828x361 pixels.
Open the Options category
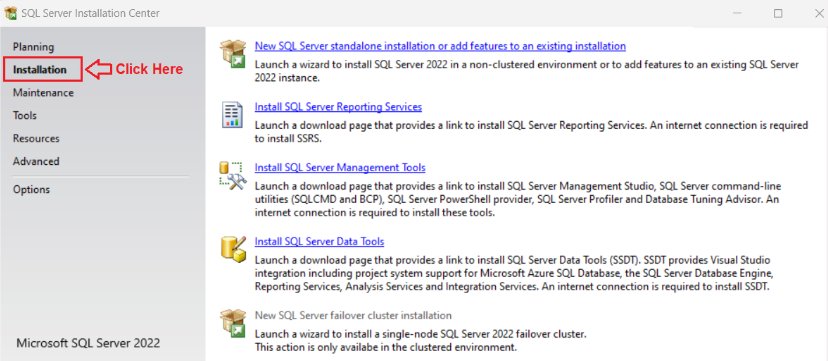[31, 189]
